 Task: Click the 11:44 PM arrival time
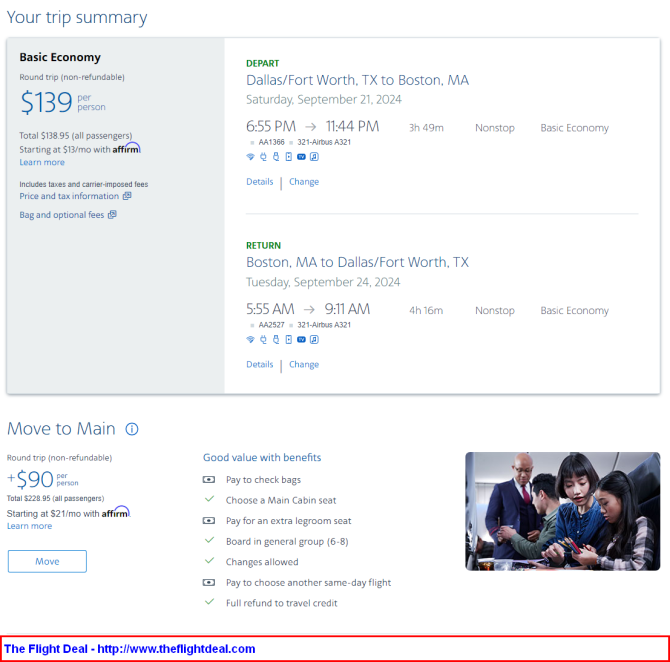353,127
